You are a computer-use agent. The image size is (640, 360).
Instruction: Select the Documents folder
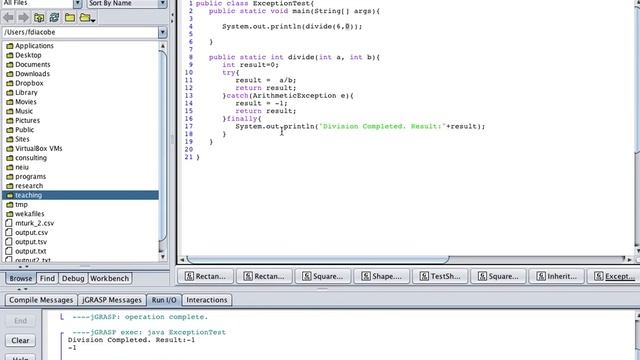33,64
